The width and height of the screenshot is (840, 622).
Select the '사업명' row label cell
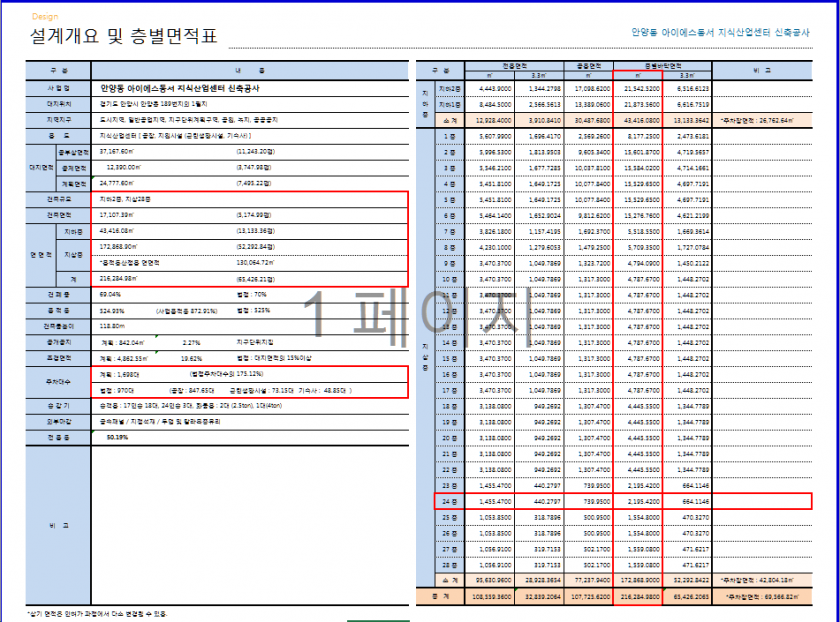coord(58,87)
